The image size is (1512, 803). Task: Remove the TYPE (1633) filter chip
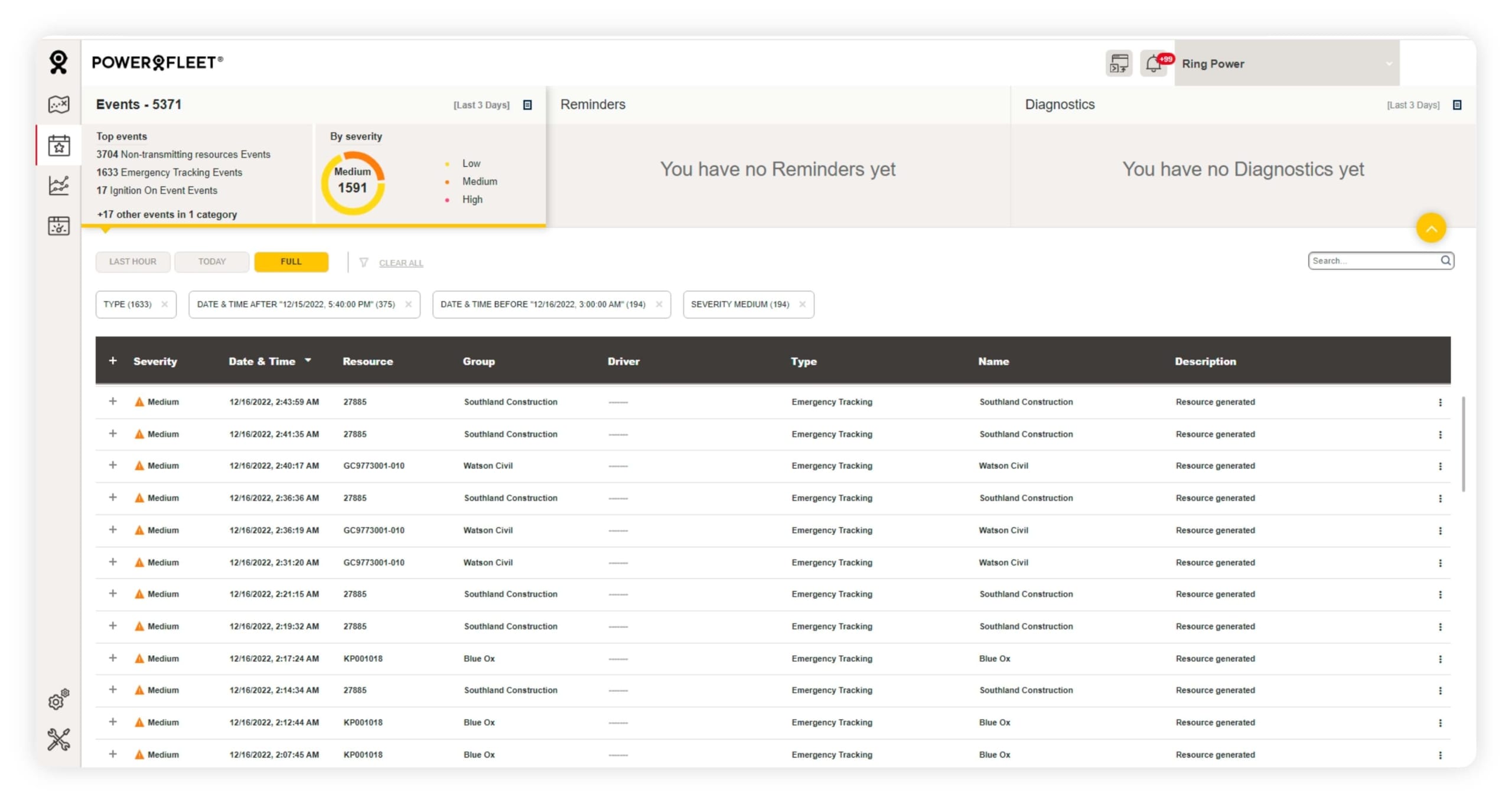coord(165,304)
